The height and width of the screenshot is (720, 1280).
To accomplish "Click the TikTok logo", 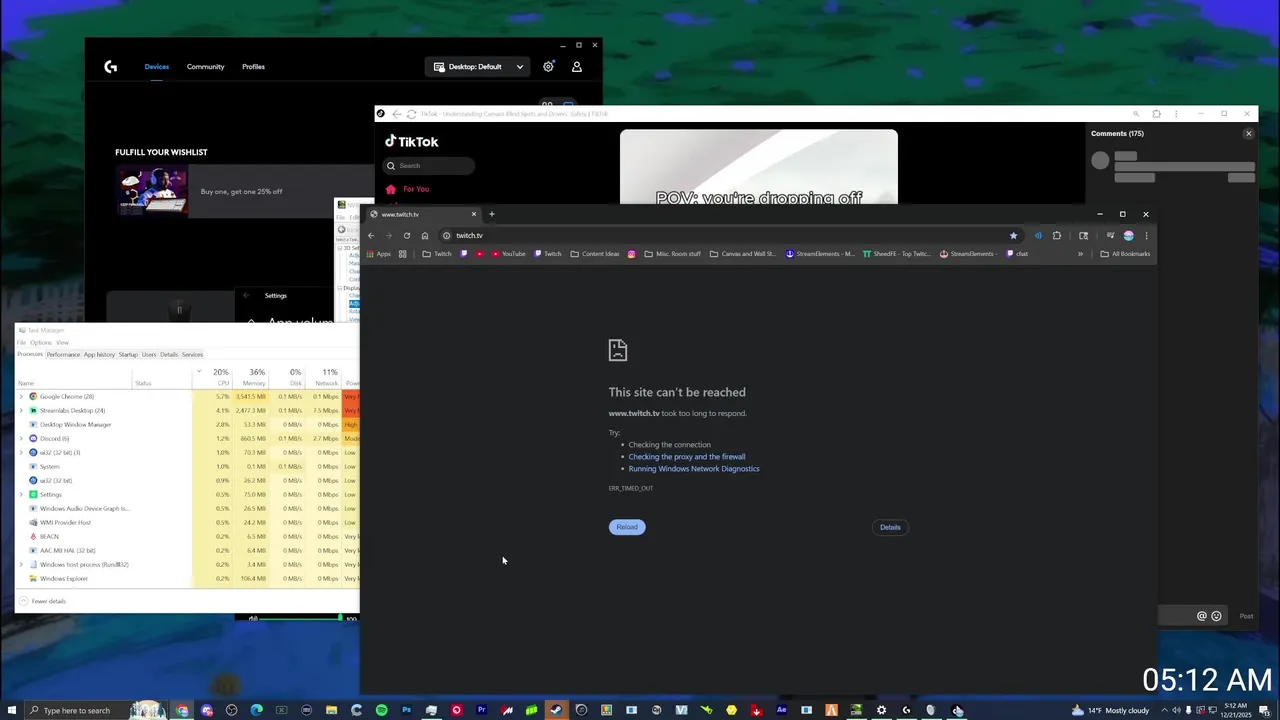I will pos(412,142).
